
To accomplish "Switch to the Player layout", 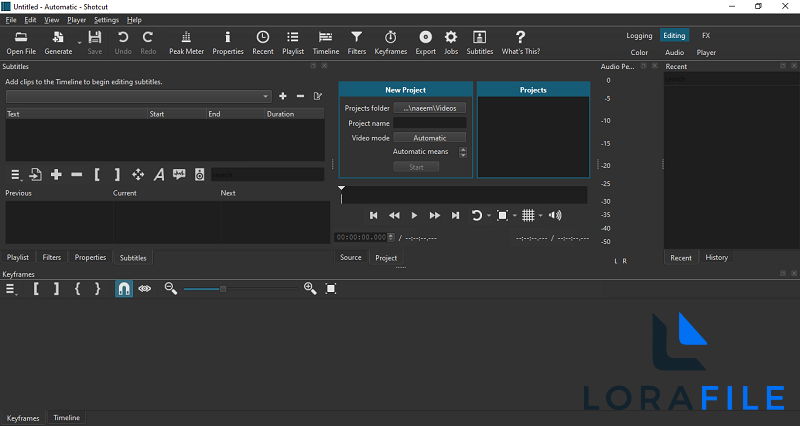I will click(x=706, y=53).
